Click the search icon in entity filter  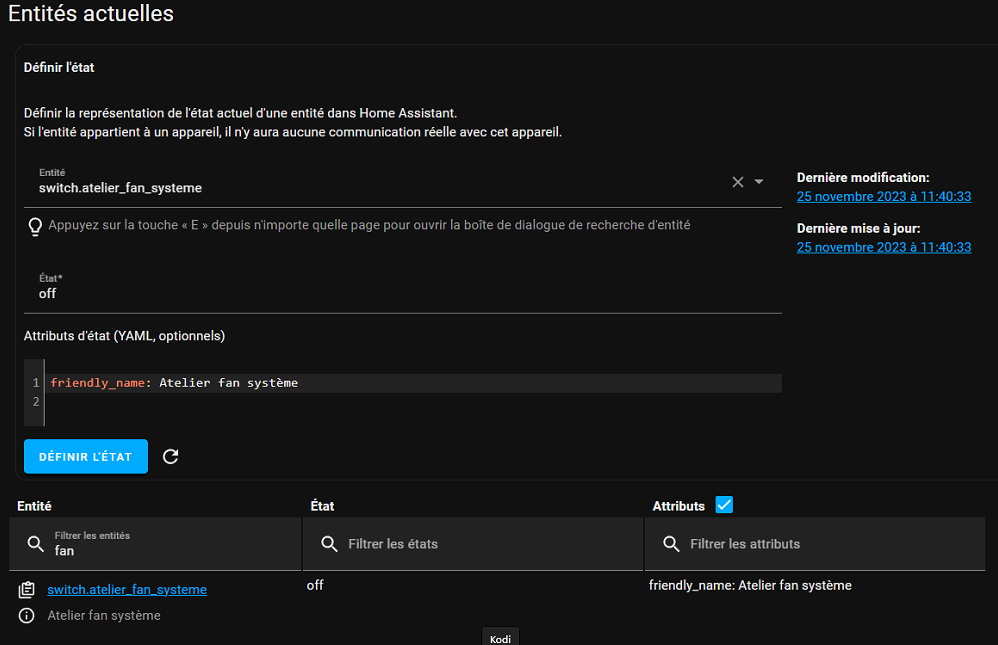pyautogui.click(x=36, y=544)
